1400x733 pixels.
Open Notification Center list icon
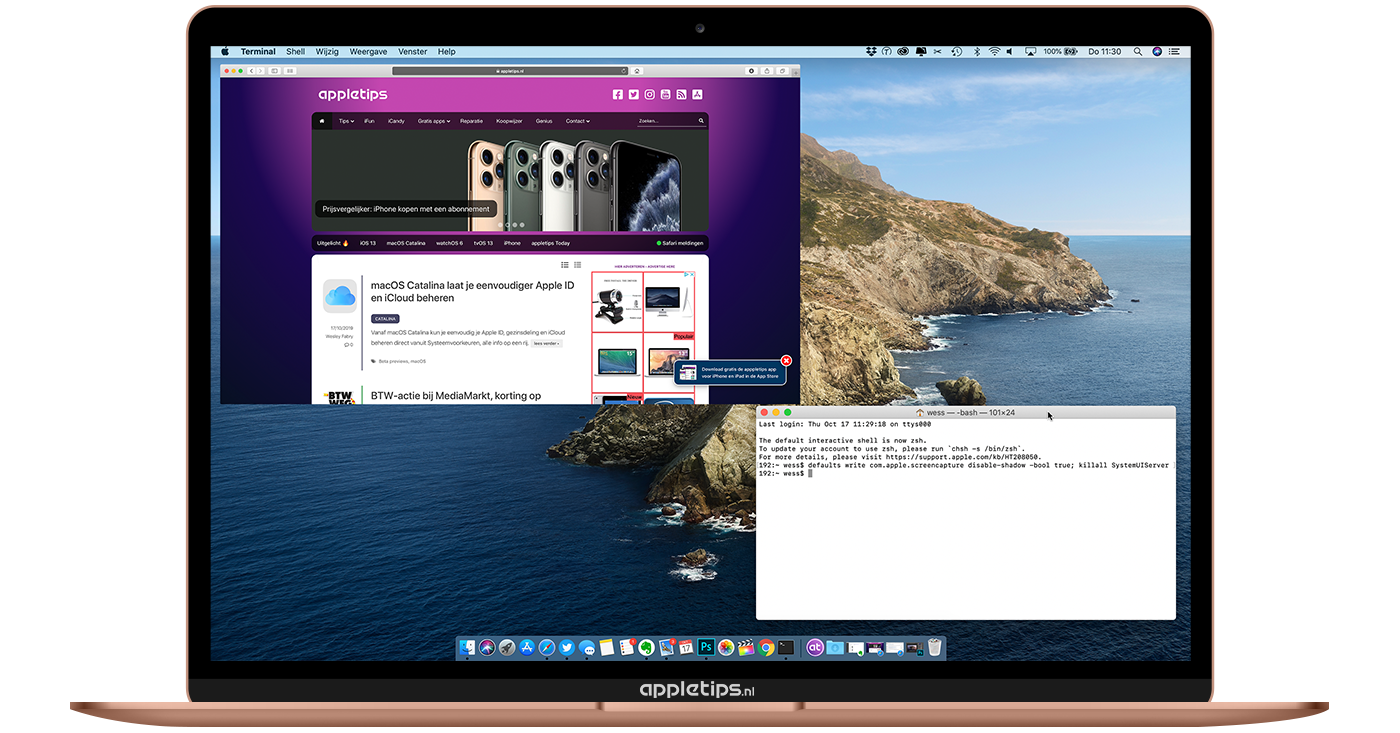[x=1174, y=51]
